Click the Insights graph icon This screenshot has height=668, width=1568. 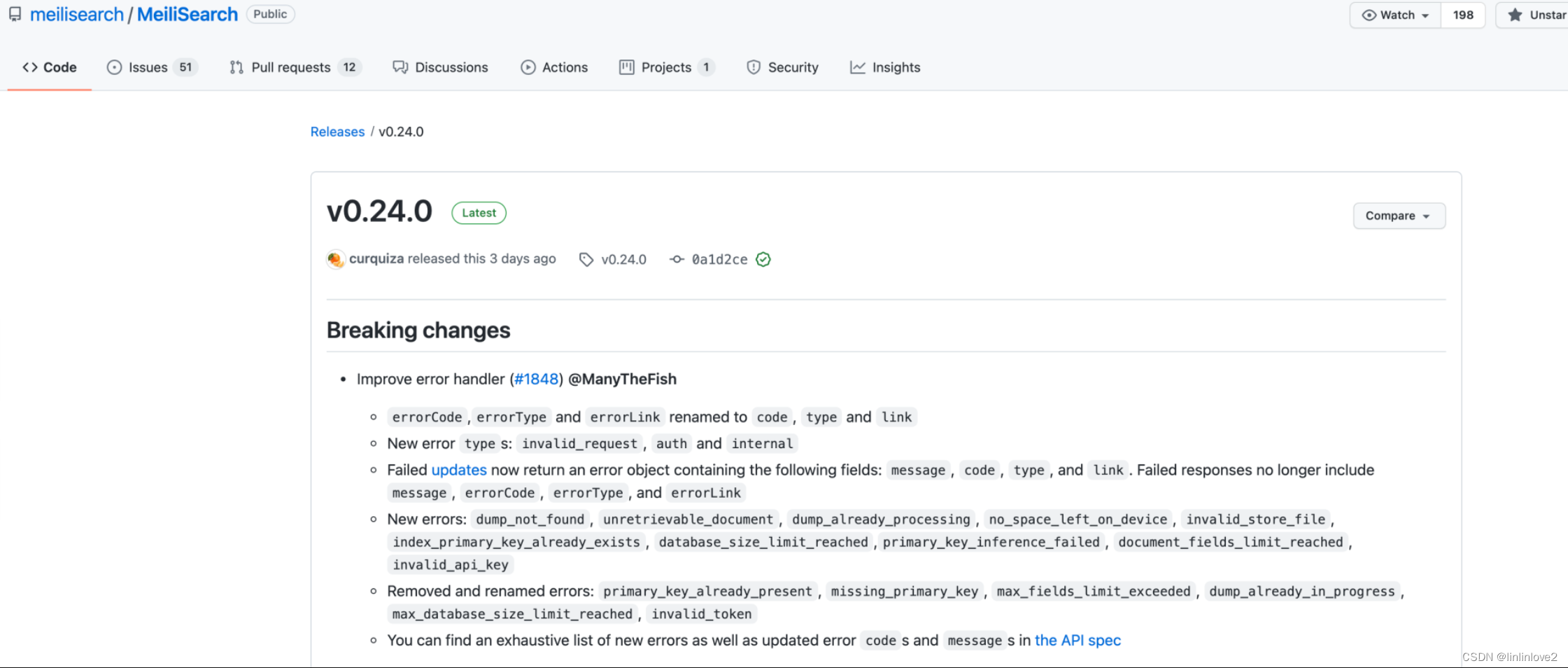(857, 67)
